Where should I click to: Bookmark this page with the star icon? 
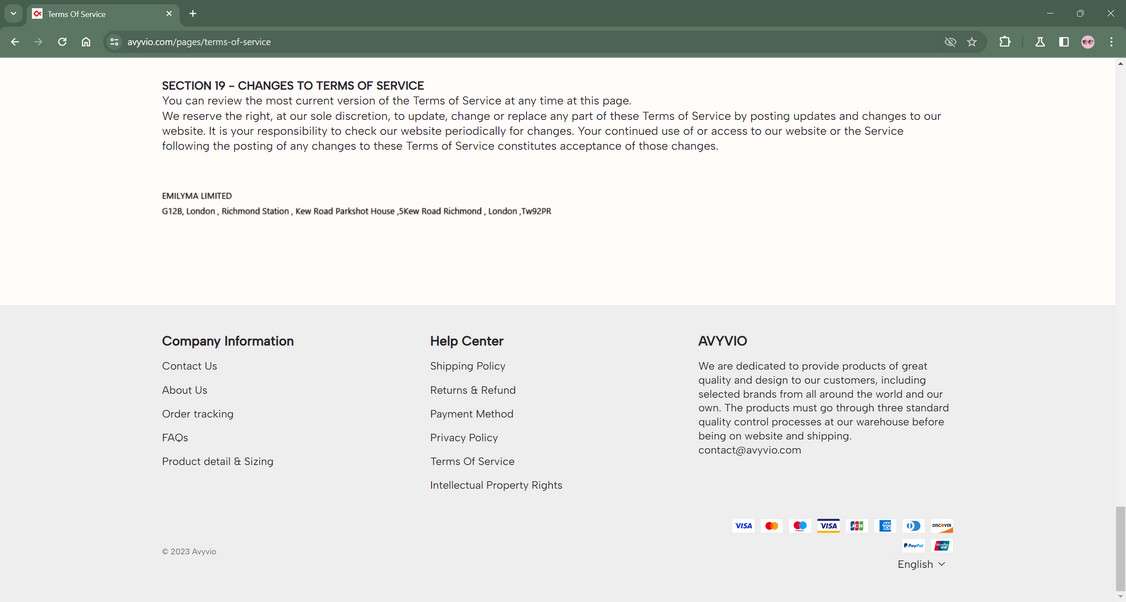[972, 42]
